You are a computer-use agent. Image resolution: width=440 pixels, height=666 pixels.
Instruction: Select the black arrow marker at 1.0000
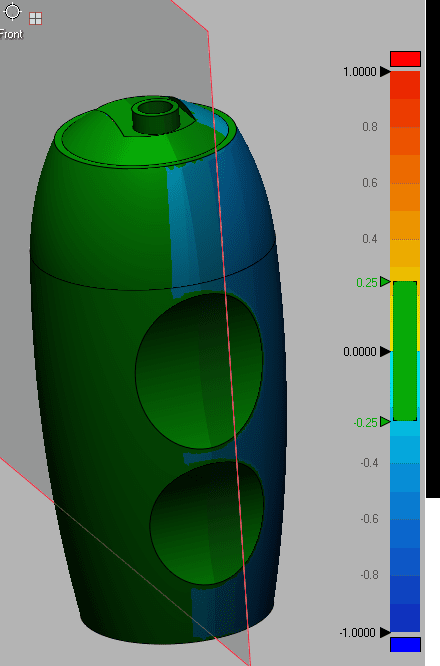tap(385, 72)
